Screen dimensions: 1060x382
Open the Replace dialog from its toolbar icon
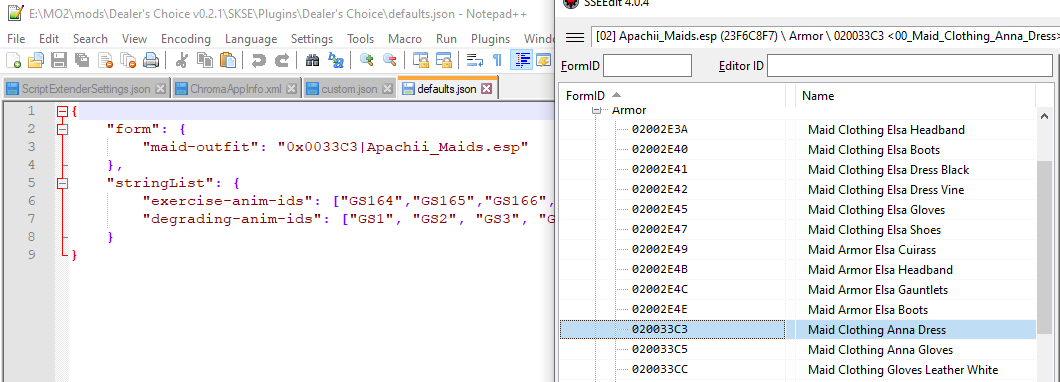tap(336, 60)
